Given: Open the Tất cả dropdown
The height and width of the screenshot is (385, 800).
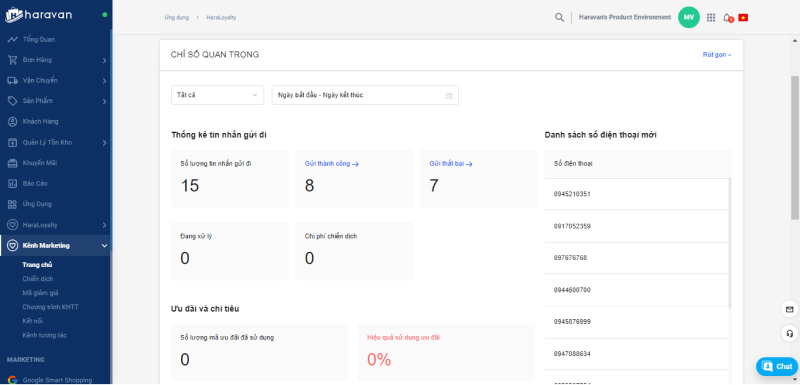Looking at the screenshot, I should click(217, 95).
